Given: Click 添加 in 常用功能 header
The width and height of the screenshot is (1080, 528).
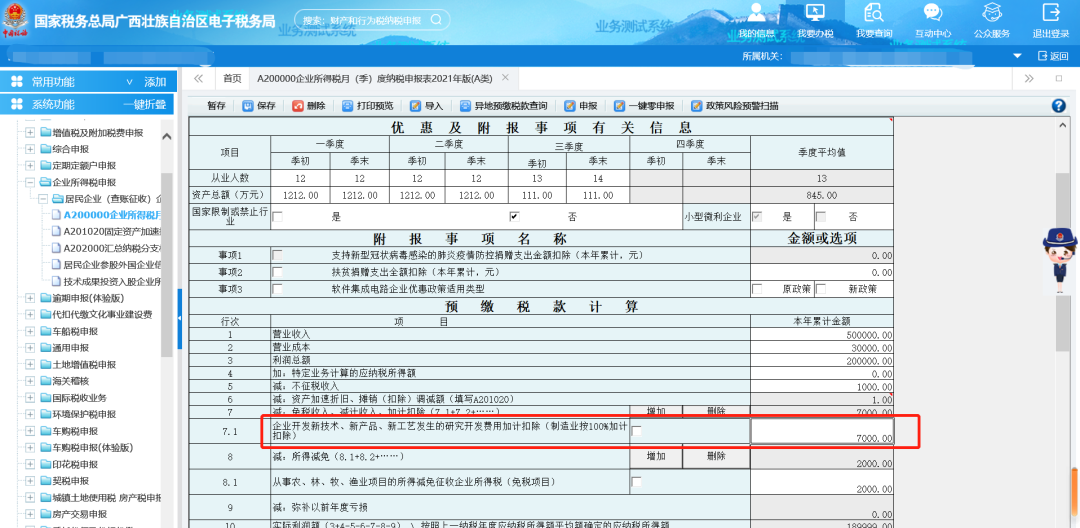Looking at the screenshot, I should coord(155,82).
